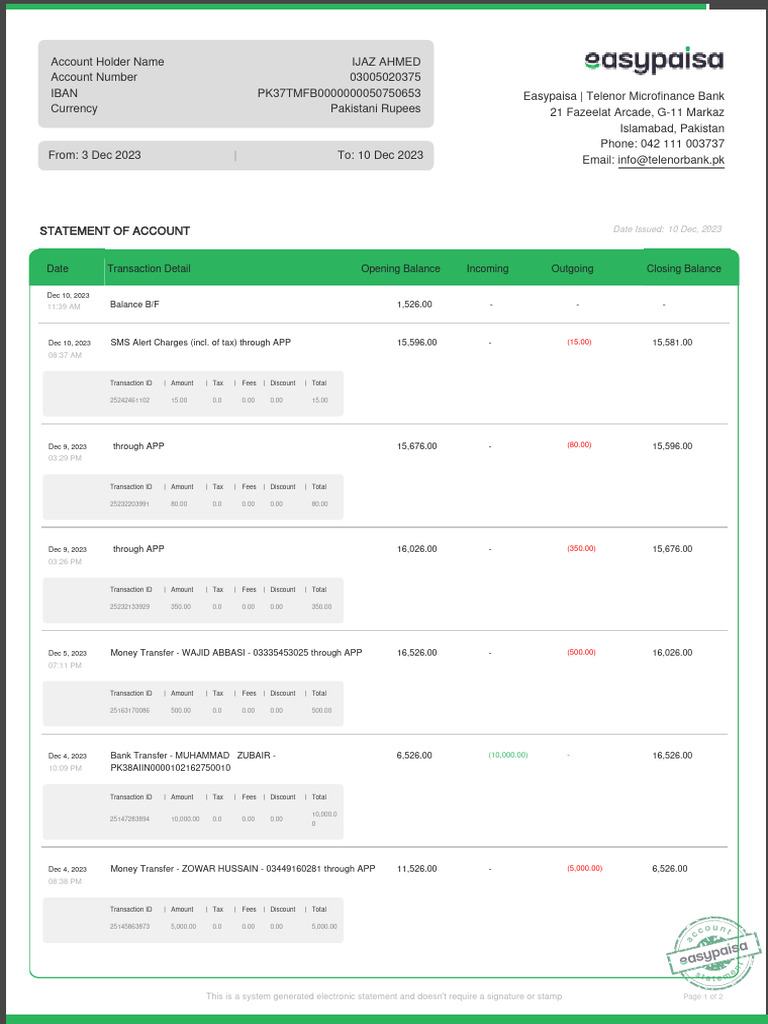Select the Balance B/F row
This screenshot has height=1024, width=768.
point(135,304)
